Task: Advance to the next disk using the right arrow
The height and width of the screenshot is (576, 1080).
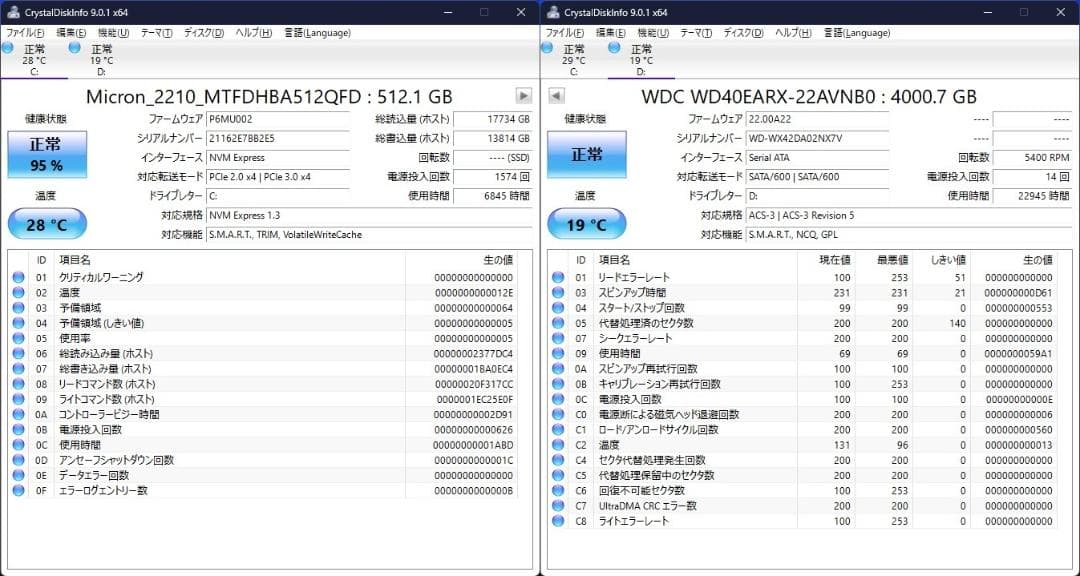Action: click(524, 96)
